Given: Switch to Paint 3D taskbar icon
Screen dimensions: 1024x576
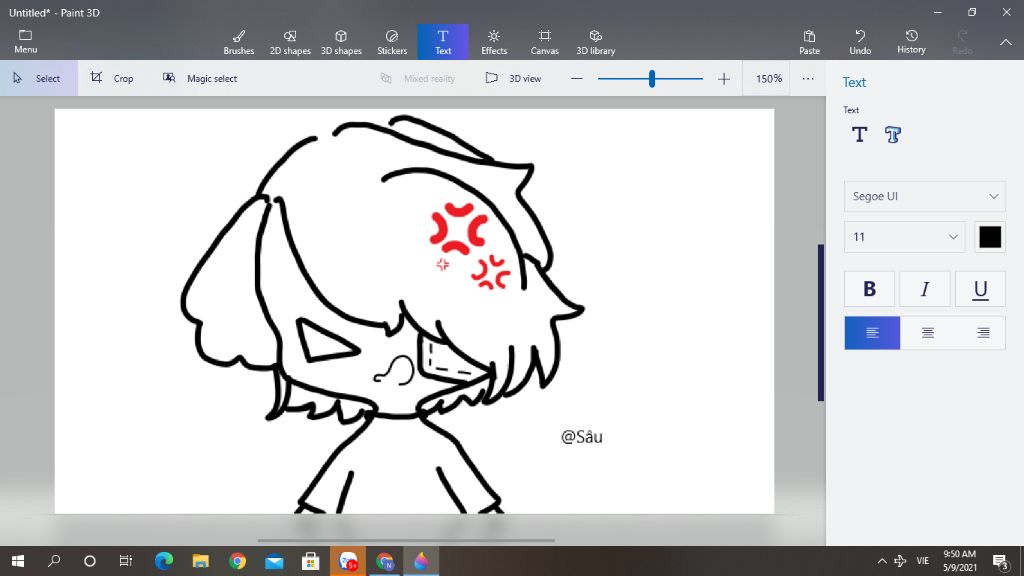Looking at the screenshot, I should point(421,561).
